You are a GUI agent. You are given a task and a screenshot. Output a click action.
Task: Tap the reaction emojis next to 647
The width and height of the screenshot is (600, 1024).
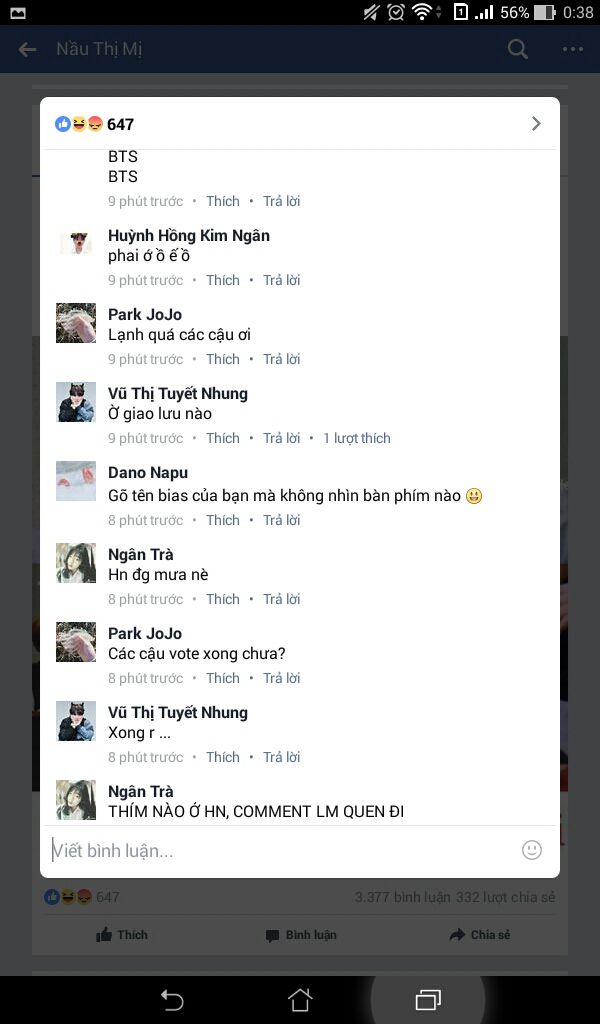[x=79, y=123]
